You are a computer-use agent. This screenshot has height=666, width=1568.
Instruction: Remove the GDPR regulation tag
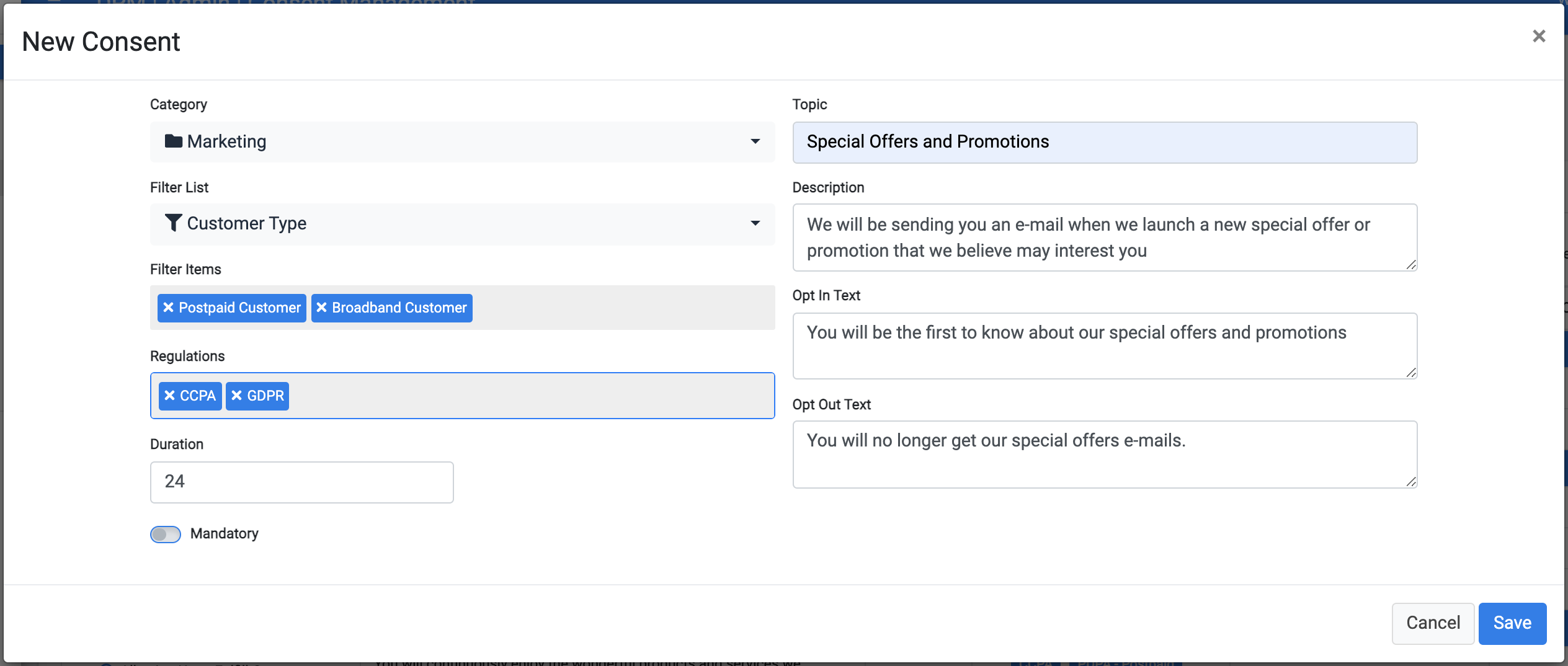point(238,396)
